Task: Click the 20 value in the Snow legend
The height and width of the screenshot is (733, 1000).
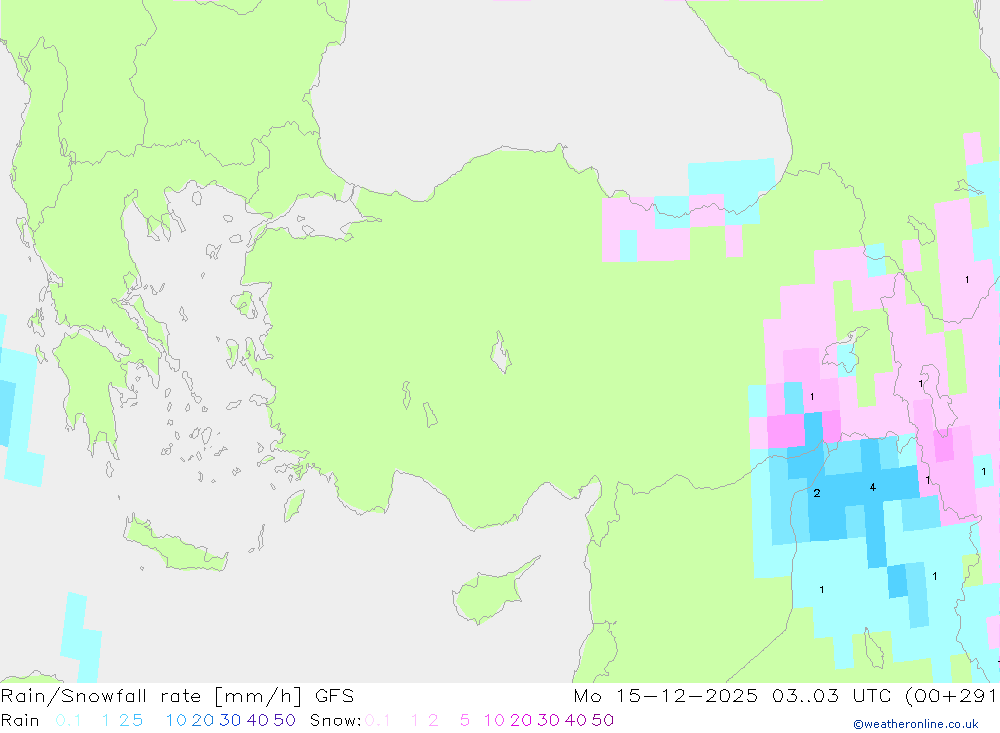Action: [521, 720]
